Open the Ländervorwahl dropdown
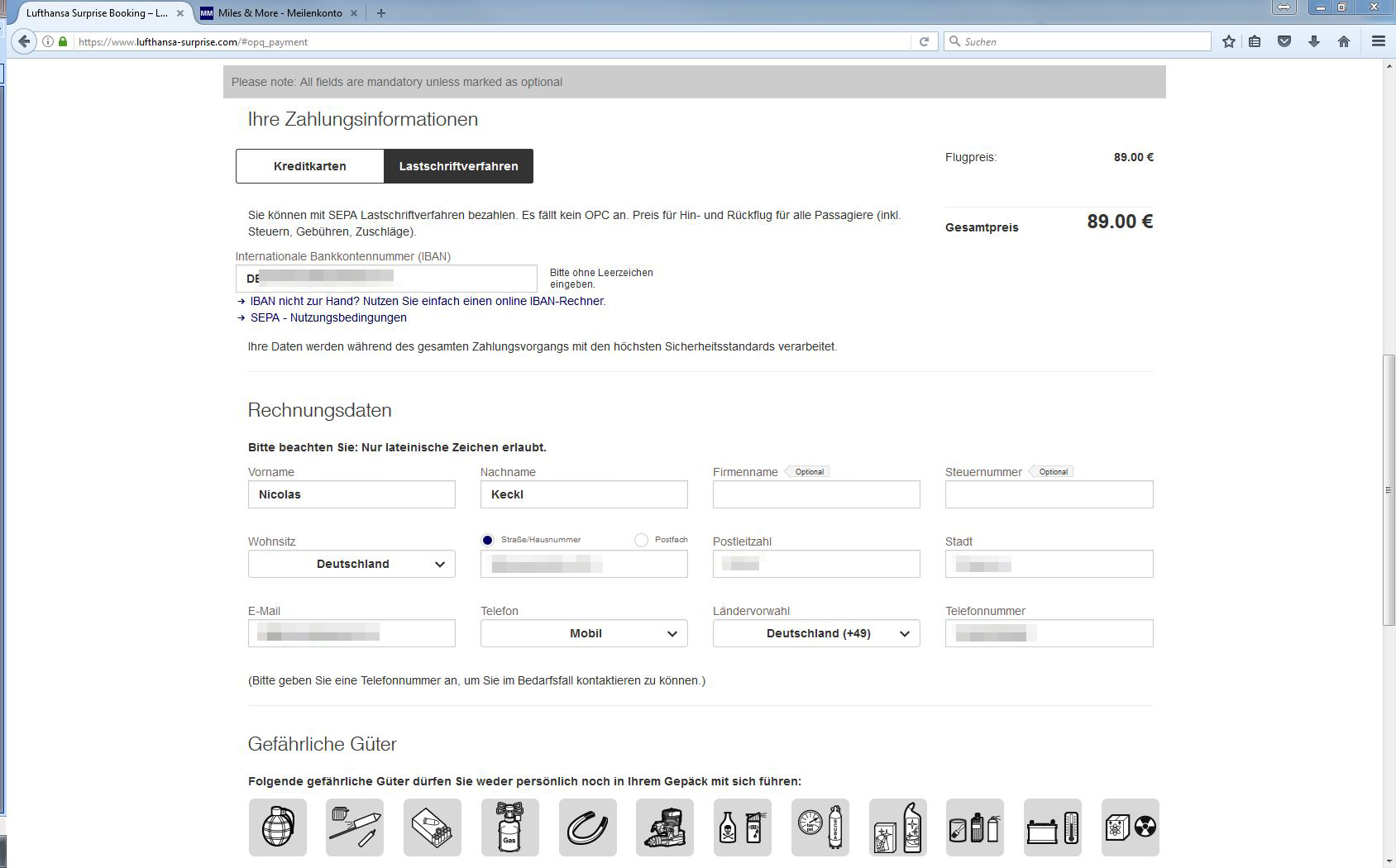Screen dimensions: 1396x868 [816, 633]
